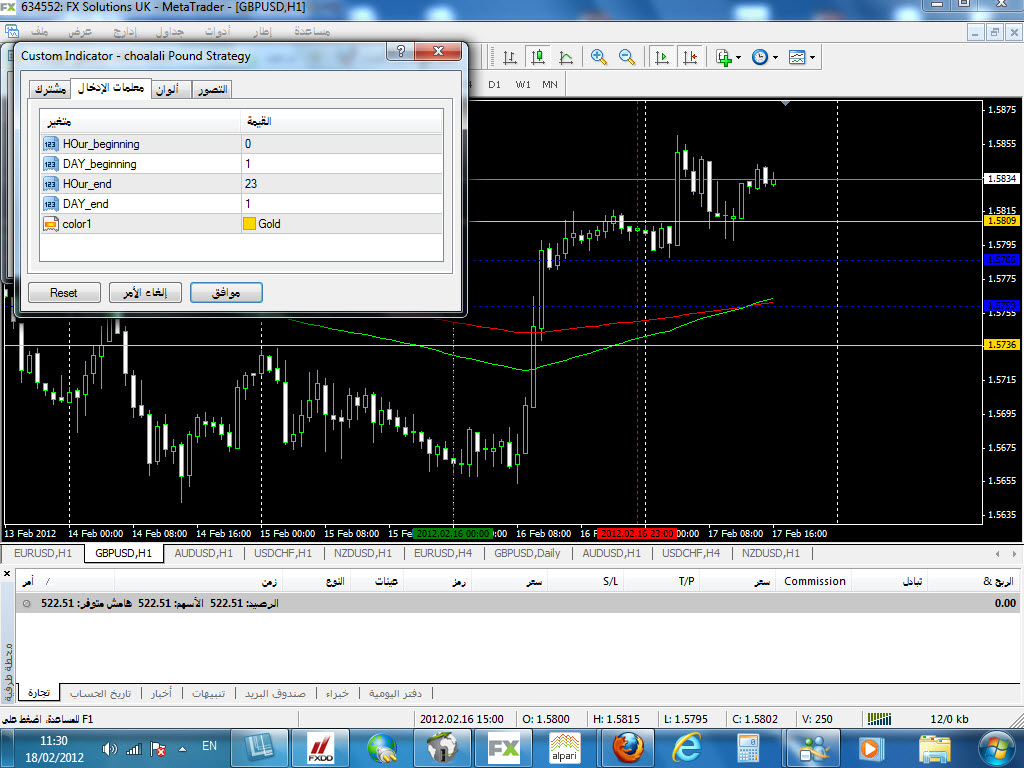The width and height of the screenshot is (1024, 768).
Task: Switch to the مشترك tab
Action: [50, 89]
